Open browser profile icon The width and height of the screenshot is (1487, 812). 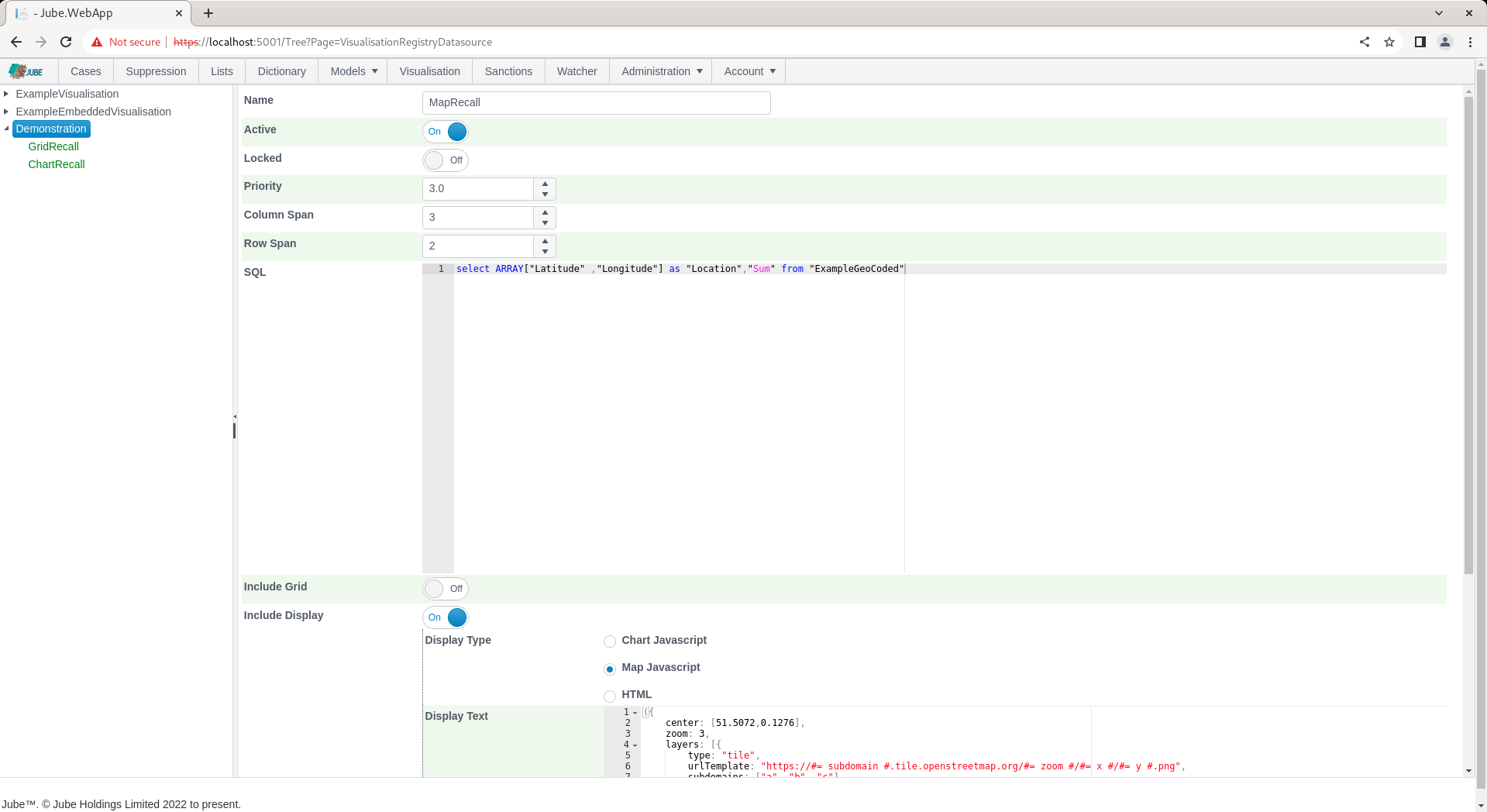[x=1445, y=42]
